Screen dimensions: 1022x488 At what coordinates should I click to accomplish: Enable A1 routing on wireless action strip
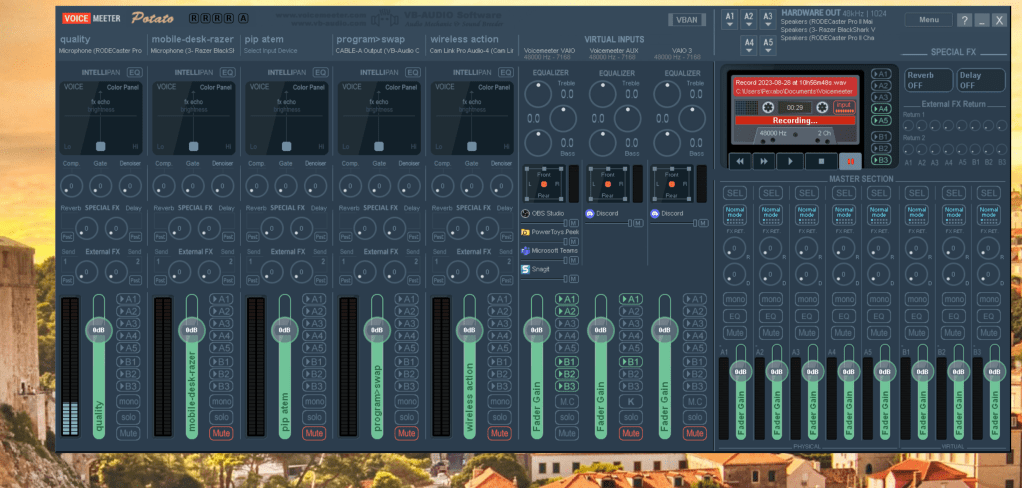click(x=499, y=299)
